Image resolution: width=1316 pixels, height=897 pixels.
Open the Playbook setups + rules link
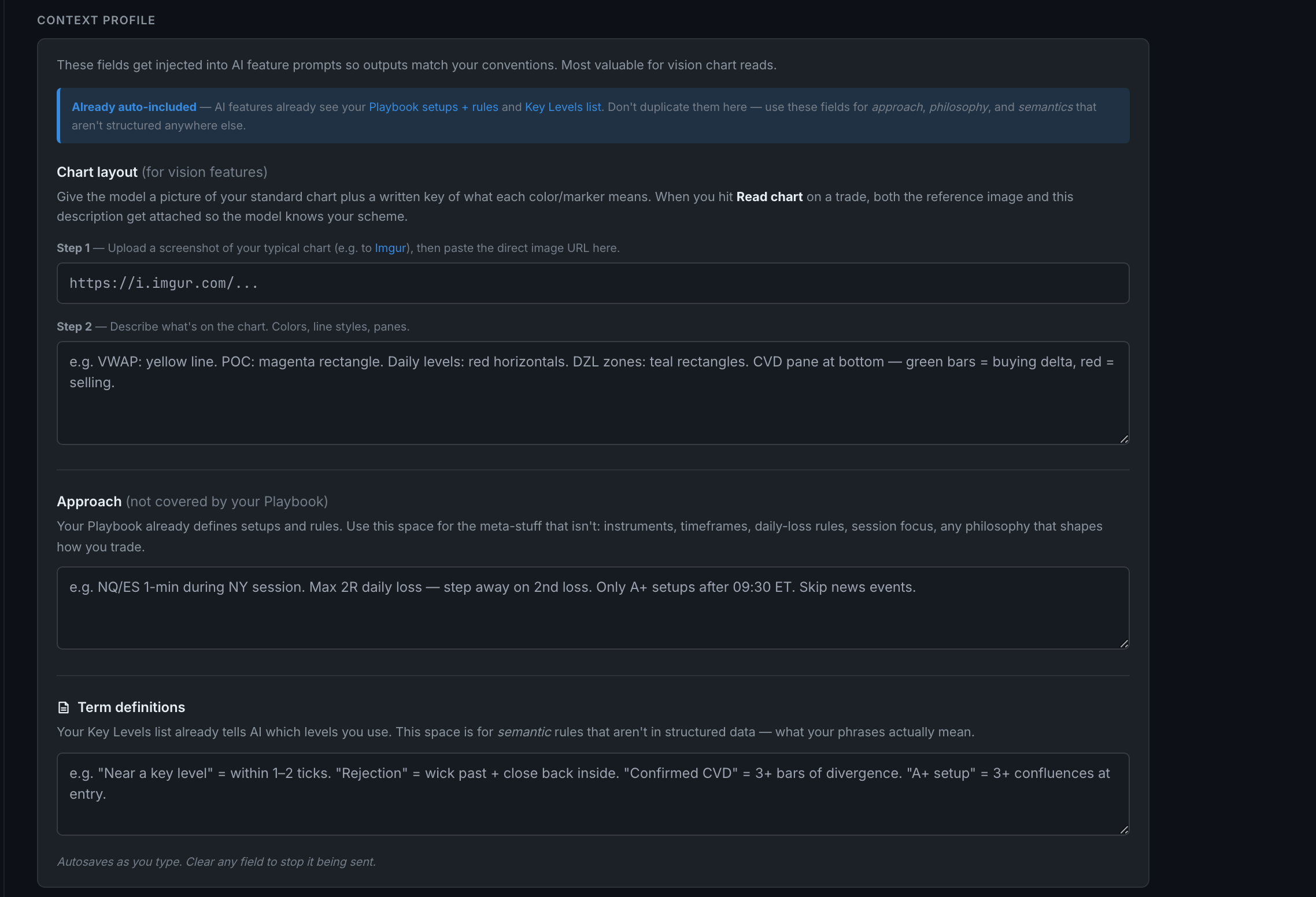(434, 107)
